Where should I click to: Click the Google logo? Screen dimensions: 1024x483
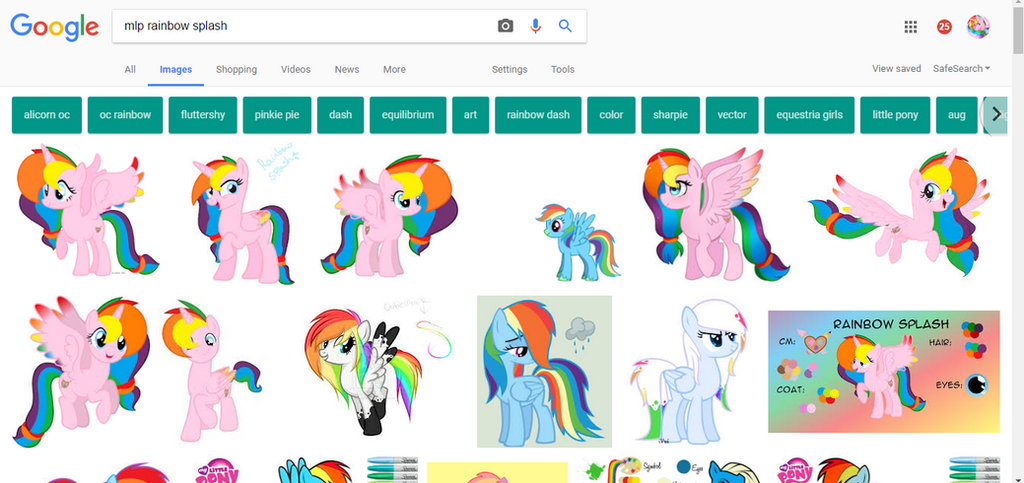click(54, 26)
